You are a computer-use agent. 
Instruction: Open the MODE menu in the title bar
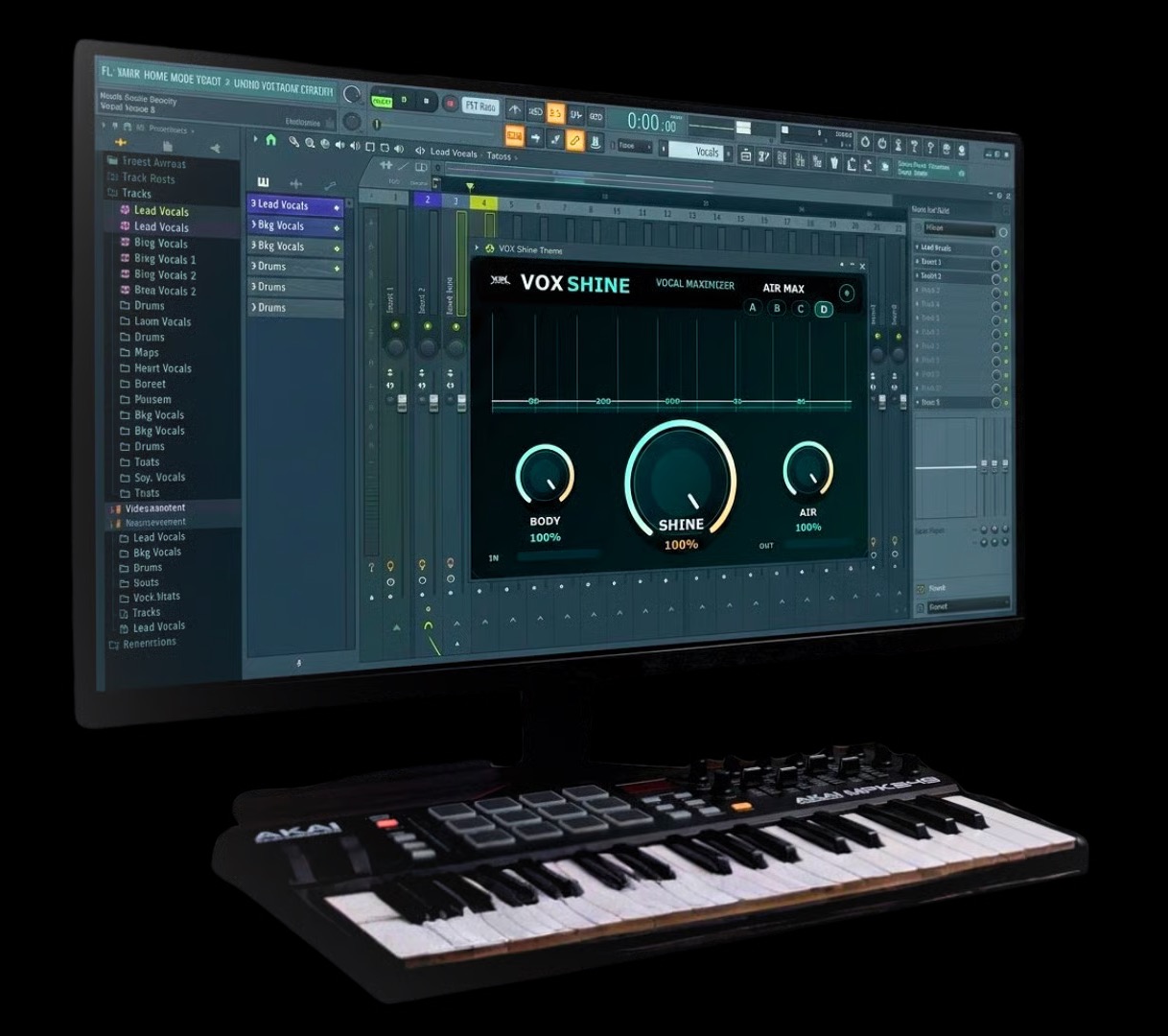click(183, 80)
